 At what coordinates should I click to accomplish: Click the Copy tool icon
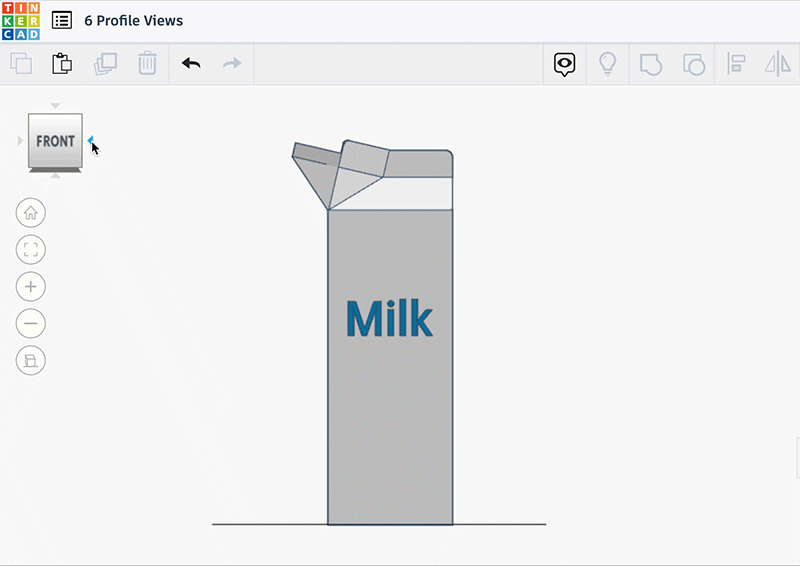[21, 64]
